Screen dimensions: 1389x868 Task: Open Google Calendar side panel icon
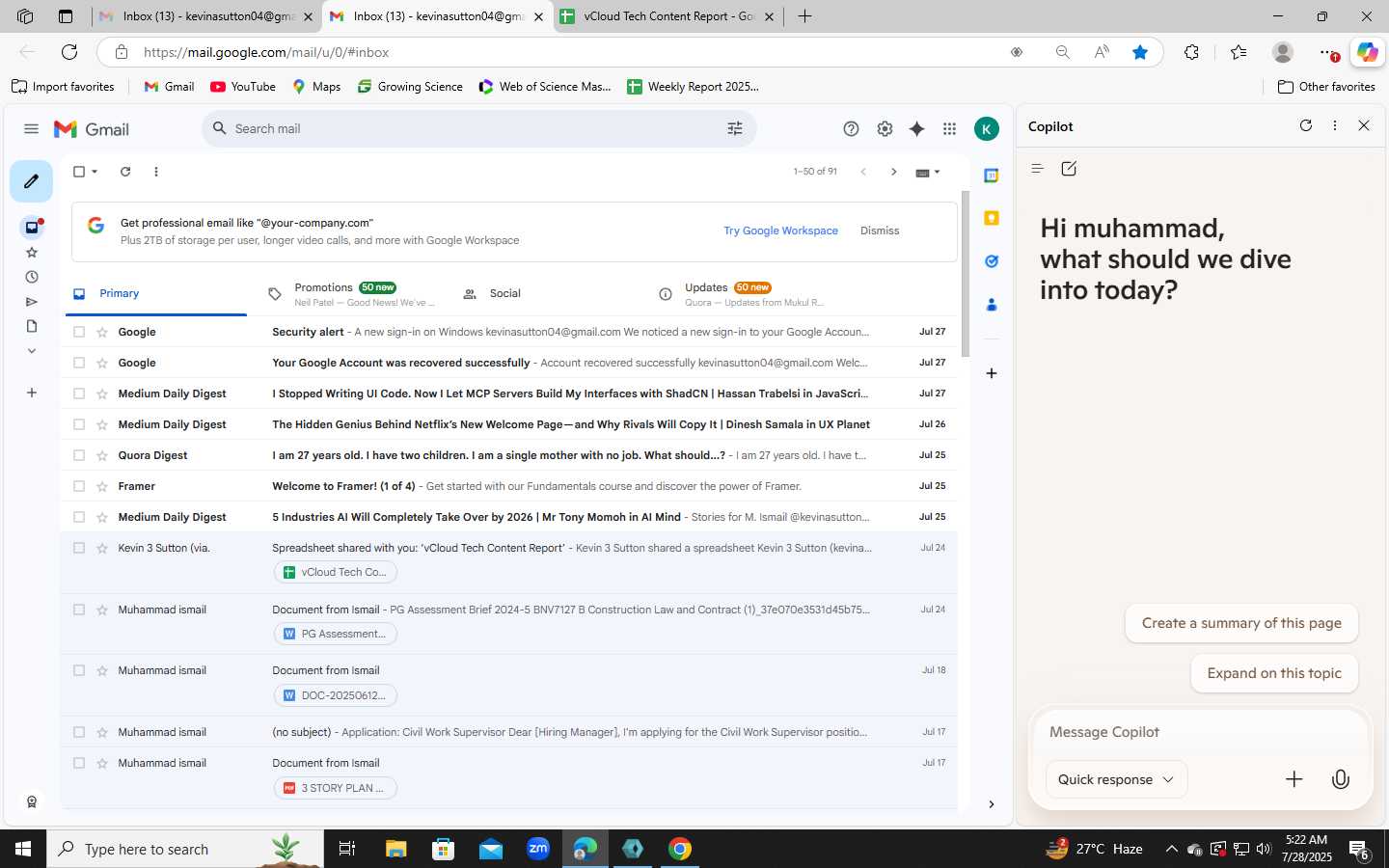point(991,176)
